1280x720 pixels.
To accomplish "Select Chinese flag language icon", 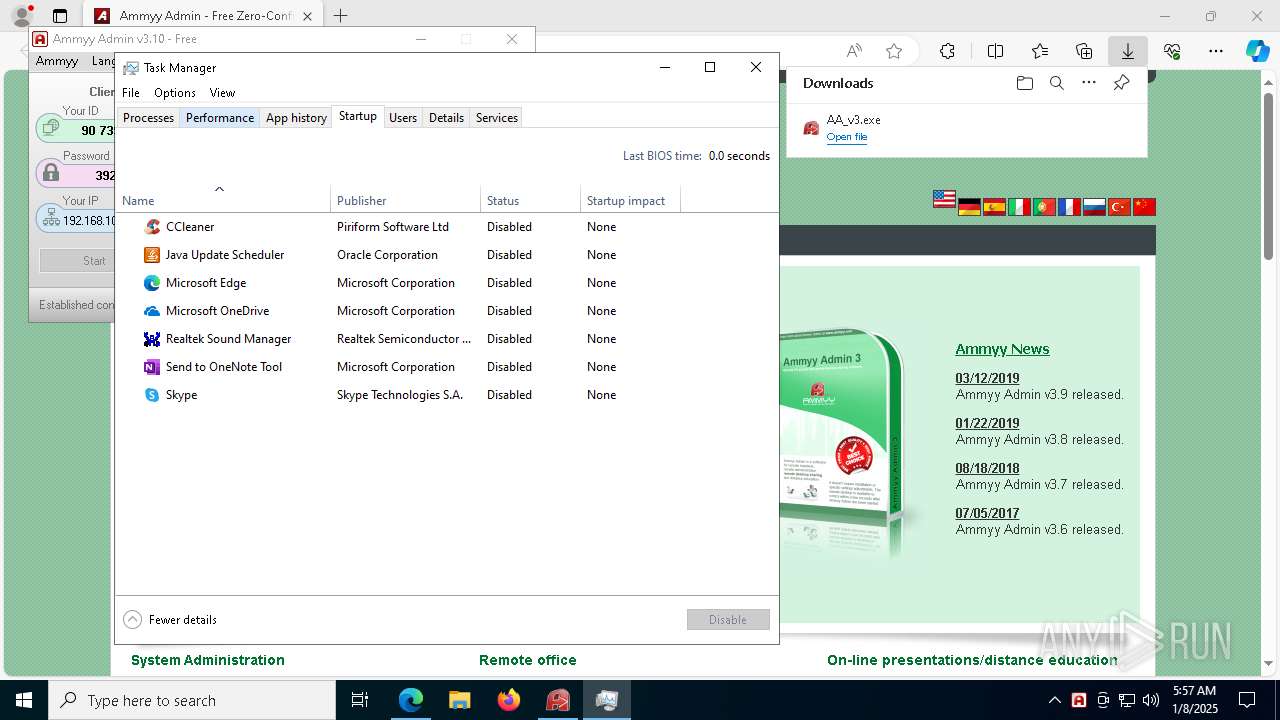I will (1144, 207).
